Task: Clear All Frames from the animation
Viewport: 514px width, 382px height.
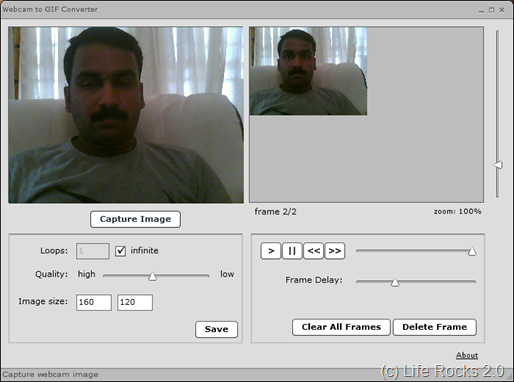Action: pos(341,327)
